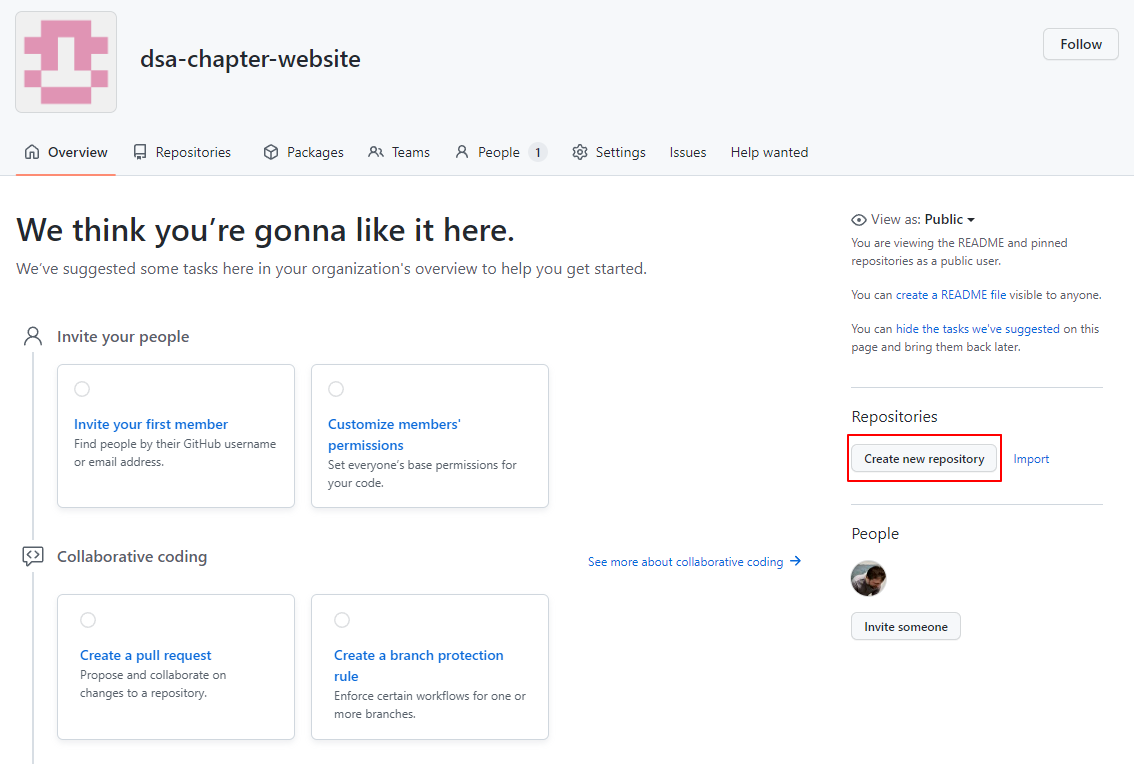Screen dimensions: 1134x764
Task: Open Create a branch protection rule link
Action: 419,665
